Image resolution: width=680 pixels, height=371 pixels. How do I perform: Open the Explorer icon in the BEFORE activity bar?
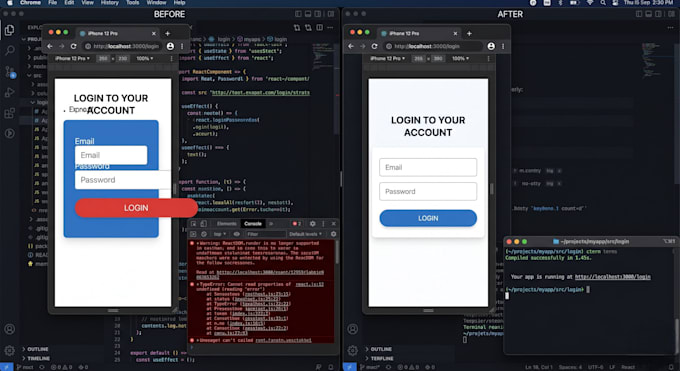[x=10, y=30]
